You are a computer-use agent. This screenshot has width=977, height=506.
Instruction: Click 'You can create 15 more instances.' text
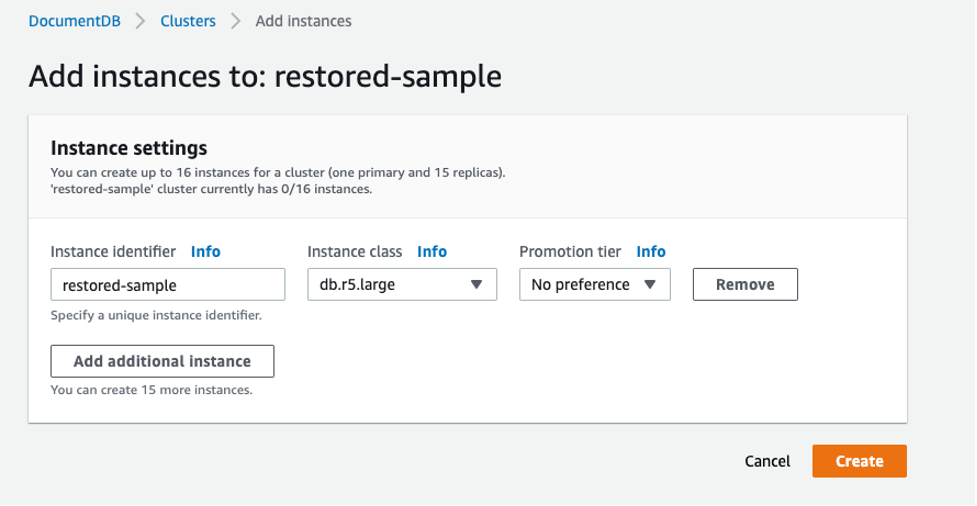[151, 390]
